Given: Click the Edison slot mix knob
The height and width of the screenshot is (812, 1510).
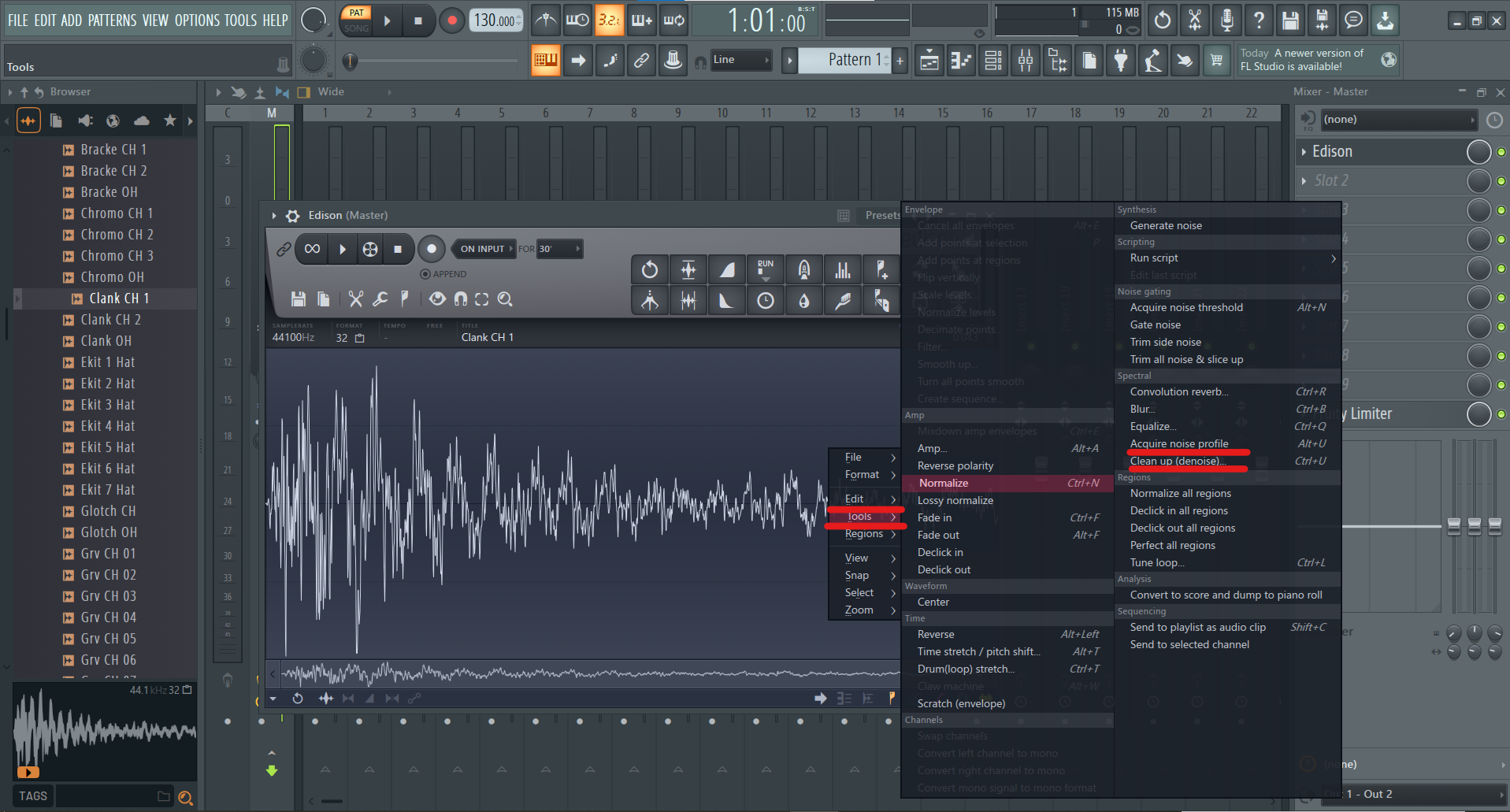Looking at the screenshot, I should pyautogui.click(x=1479, y=152).
